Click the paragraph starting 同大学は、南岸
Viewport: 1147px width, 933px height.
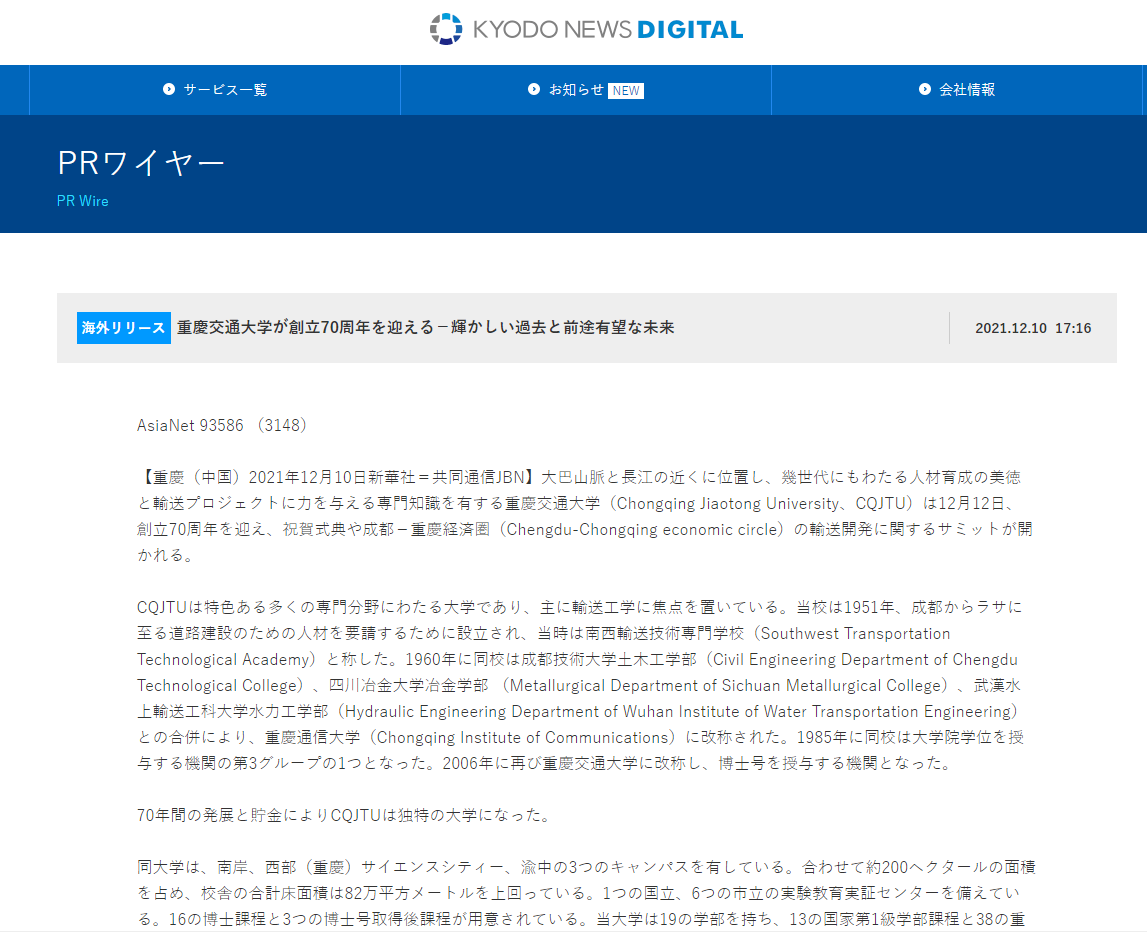(585, 892)
